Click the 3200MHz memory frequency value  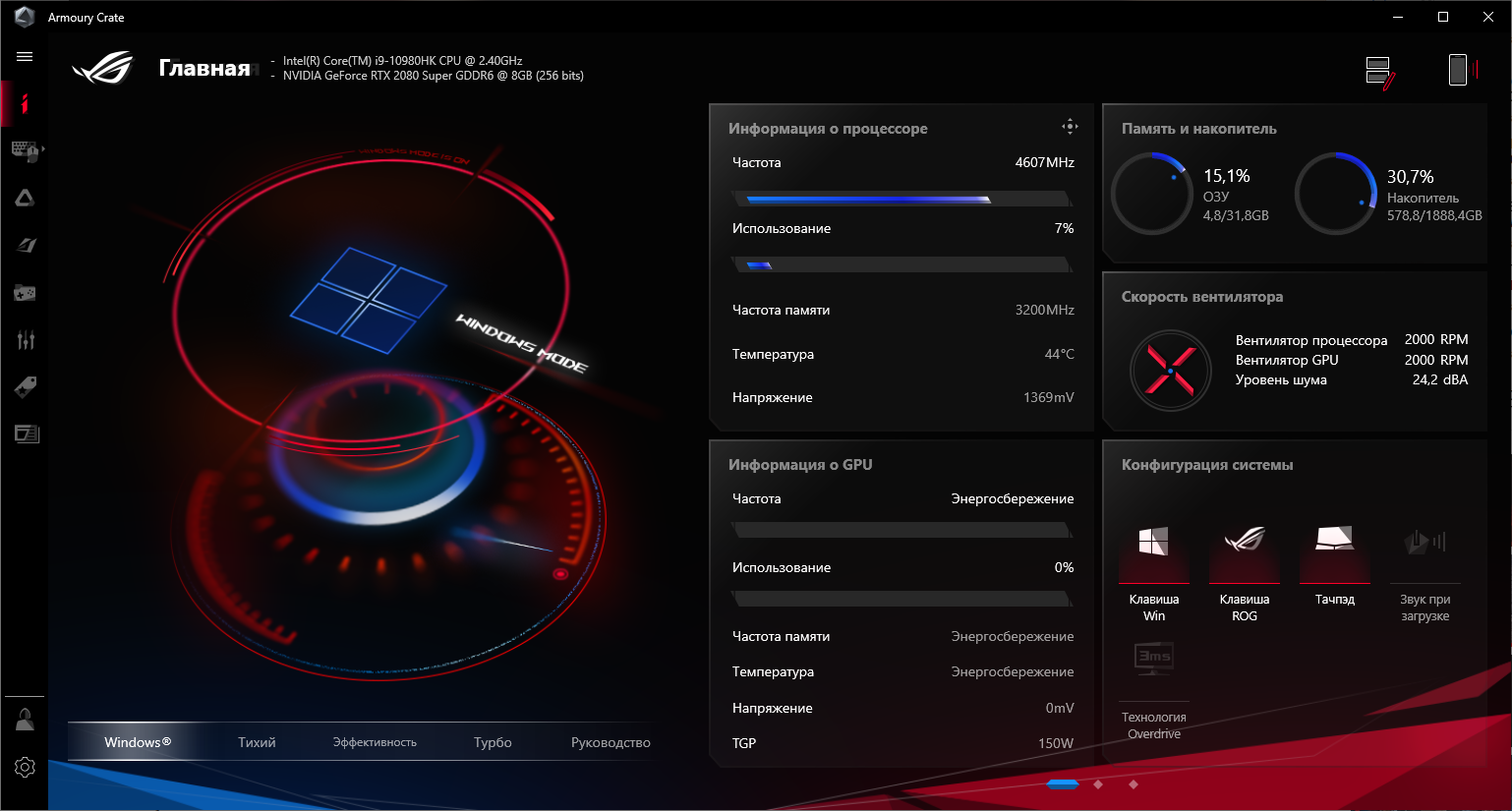[x=1044, y=310]
